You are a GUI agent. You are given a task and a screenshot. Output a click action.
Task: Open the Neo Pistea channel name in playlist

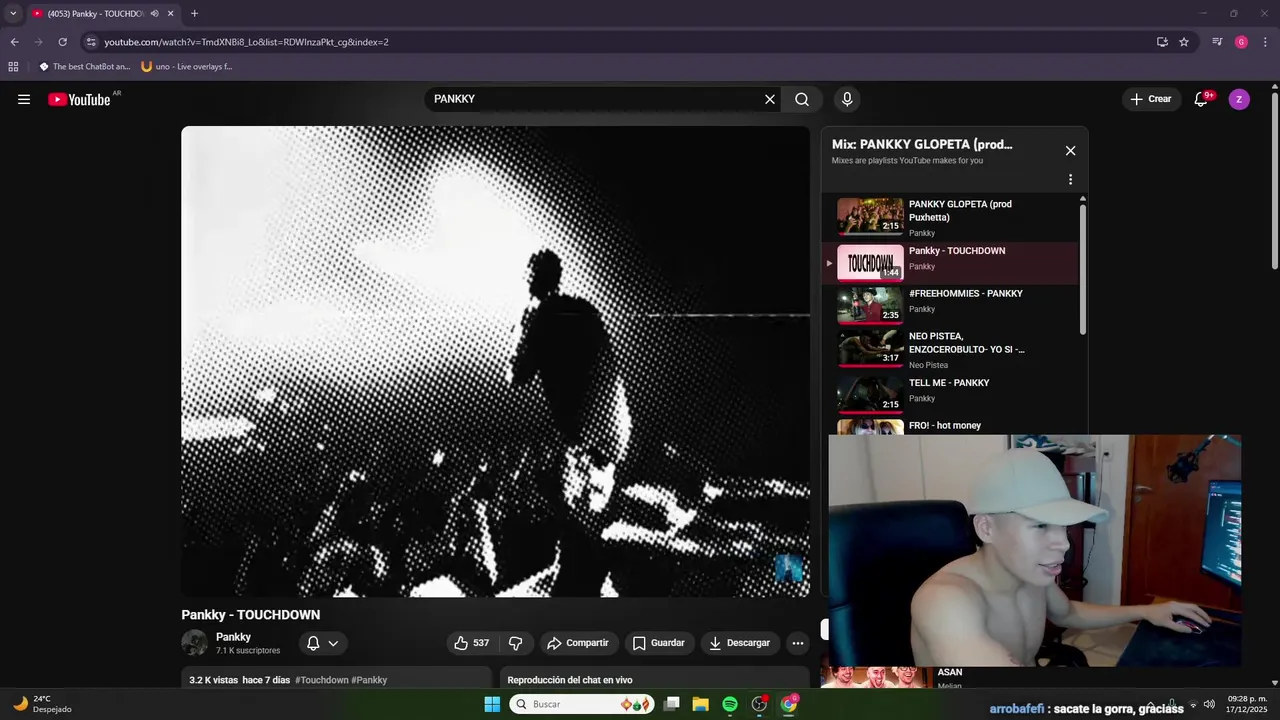coord(928,365)
